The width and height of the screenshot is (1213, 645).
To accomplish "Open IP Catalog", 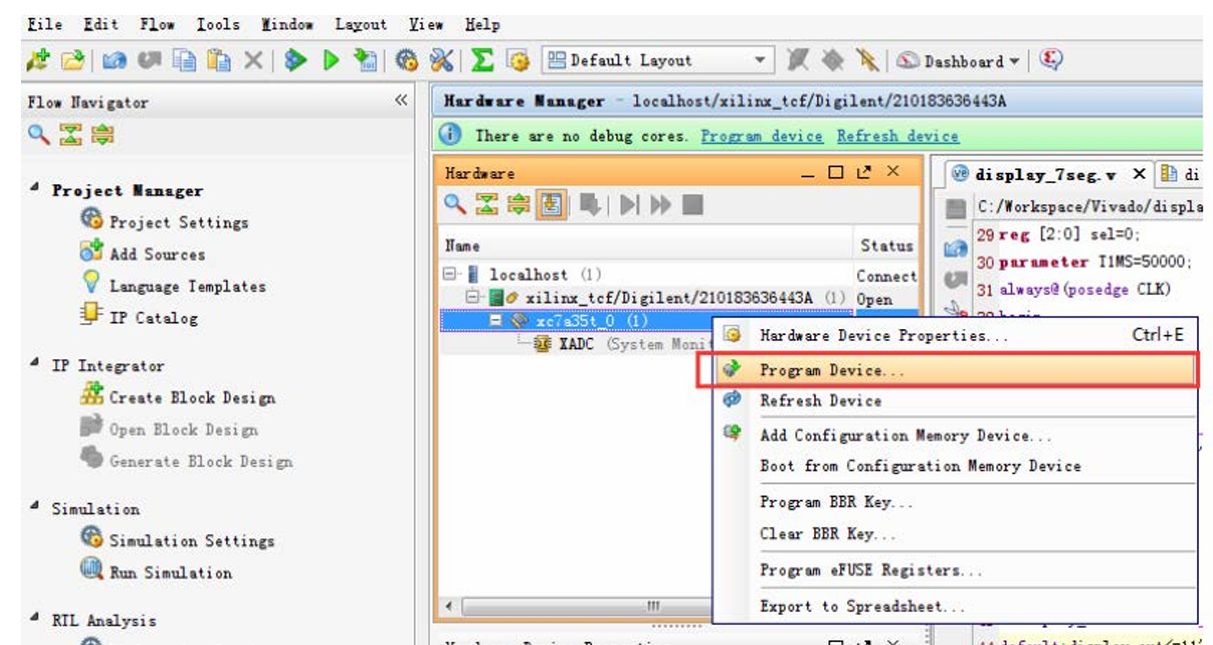I will [x=139, y=318].
